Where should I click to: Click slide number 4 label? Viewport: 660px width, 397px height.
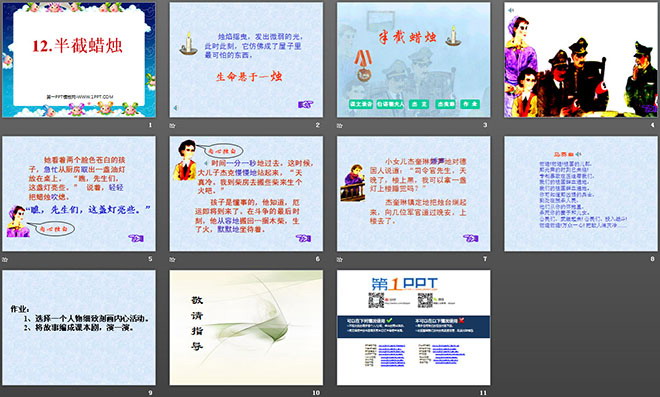(652, 125)
